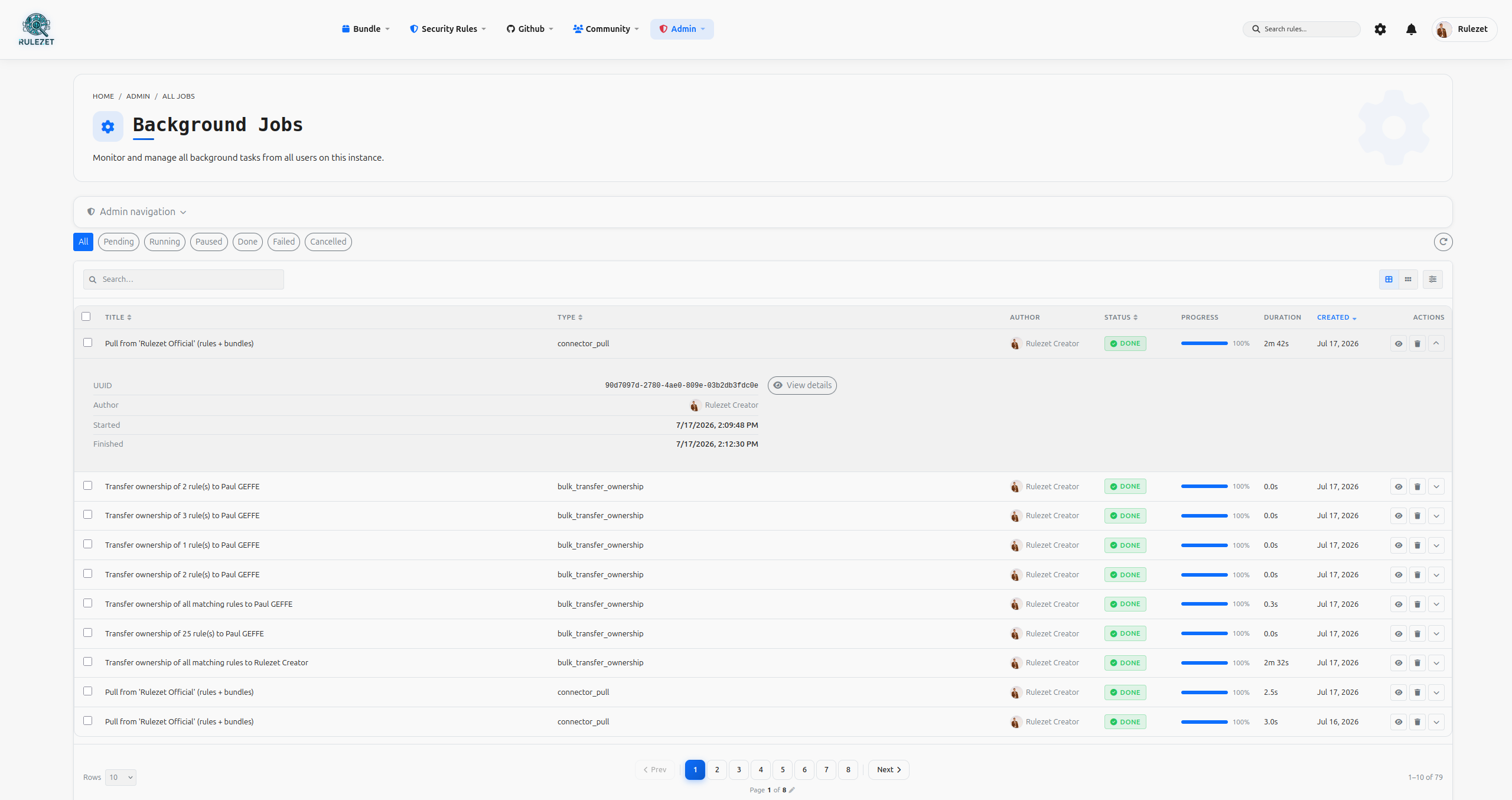Expand 'Transfer ownership of 3 rule(s)' row

click(x=1436, y=516)
